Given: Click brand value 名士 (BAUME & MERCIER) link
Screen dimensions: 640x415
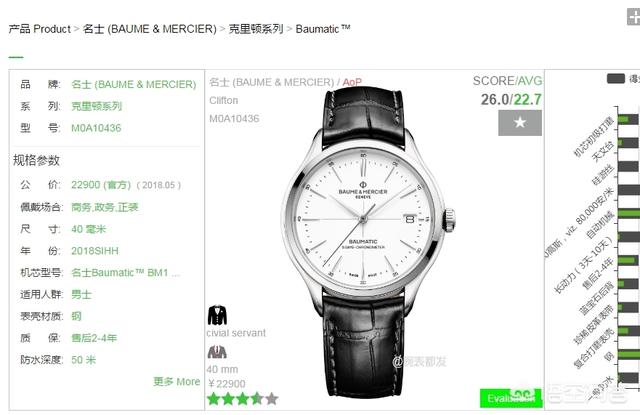Looking at the screenshot, I should [133, 84].
